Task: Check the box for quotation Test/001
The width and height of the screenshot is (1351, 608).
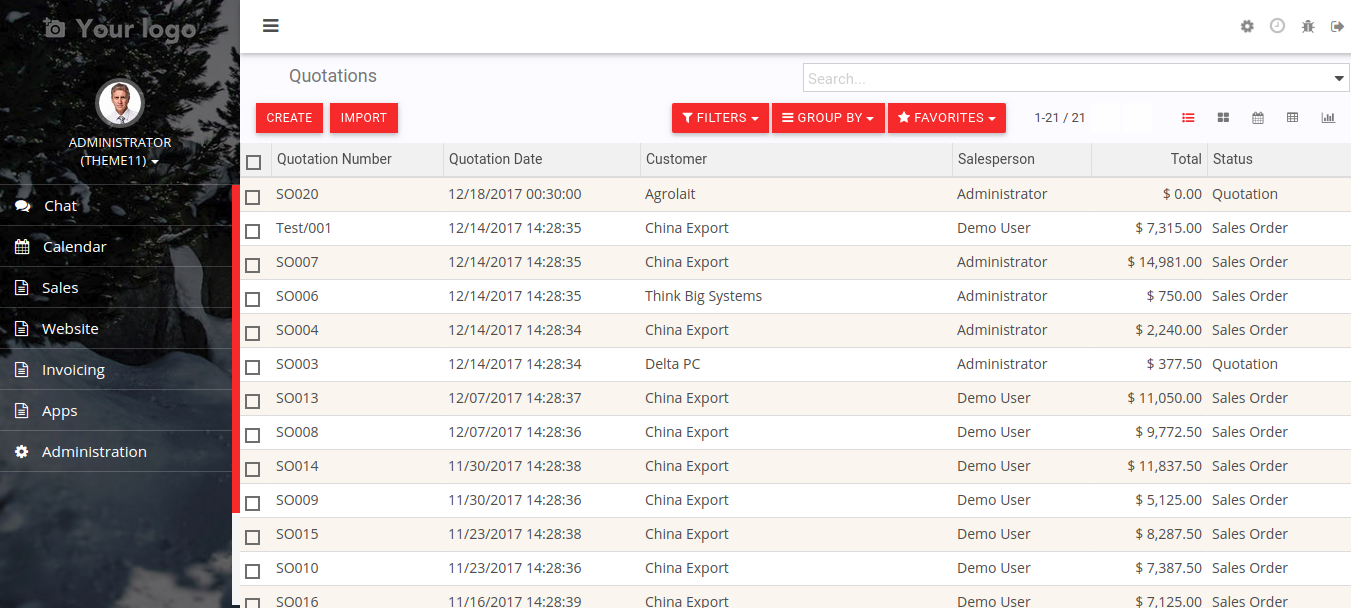Action: click(x=252, y=231)
